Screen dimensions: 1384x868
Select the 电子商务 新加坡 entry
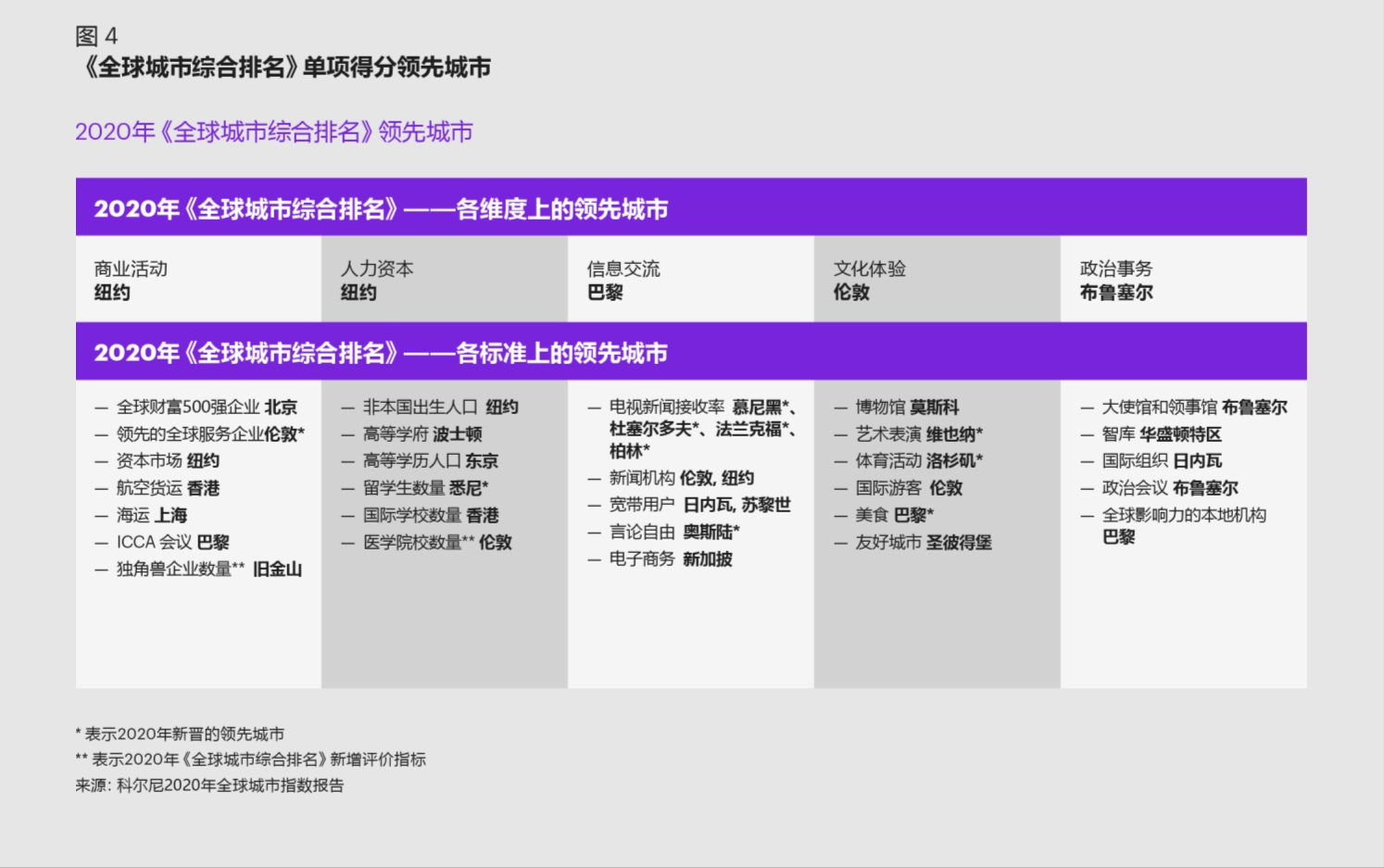point(661,560)
